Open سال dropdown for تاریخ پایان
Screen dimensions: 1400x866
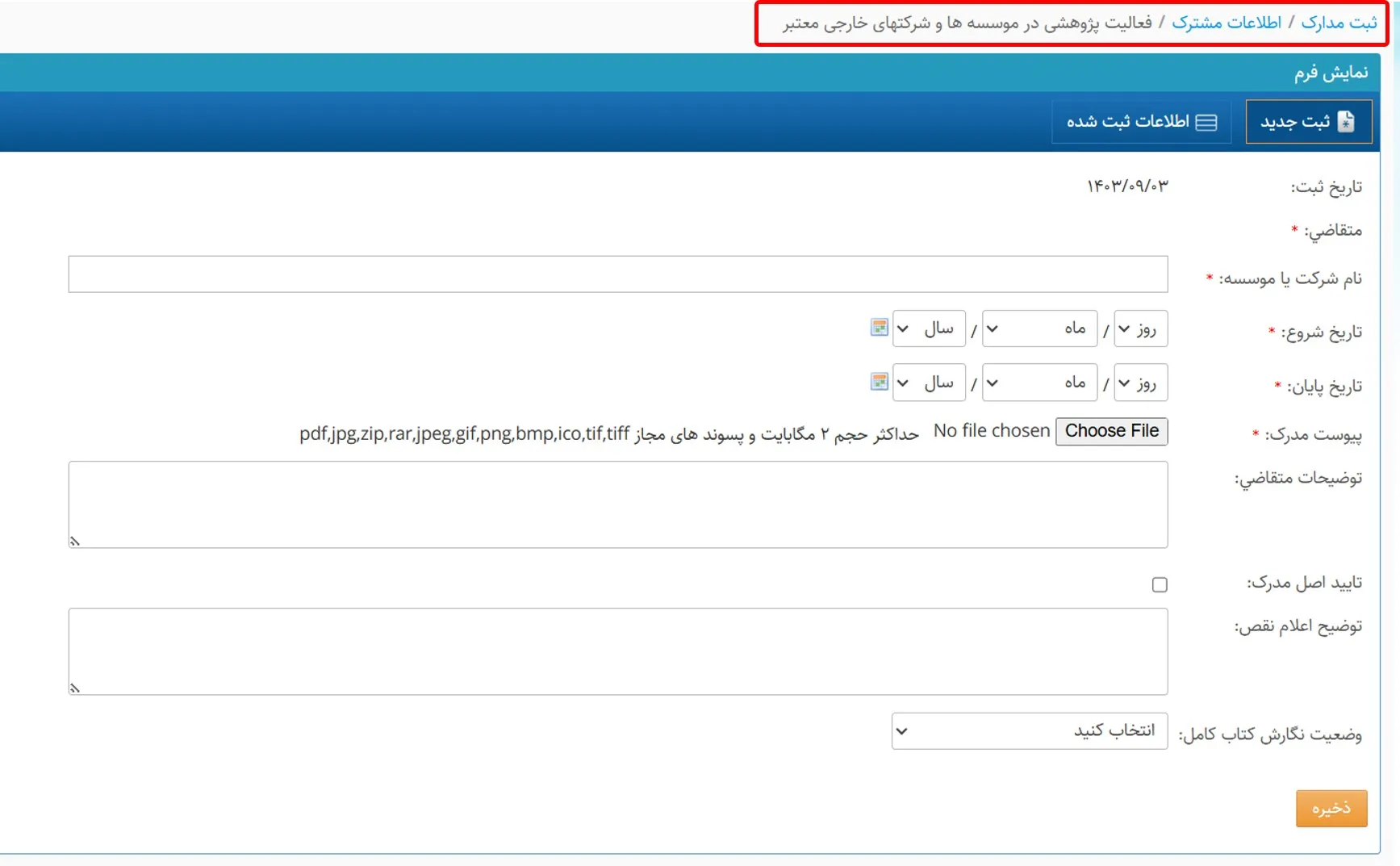pyautogui.click(x=929, y=383)
